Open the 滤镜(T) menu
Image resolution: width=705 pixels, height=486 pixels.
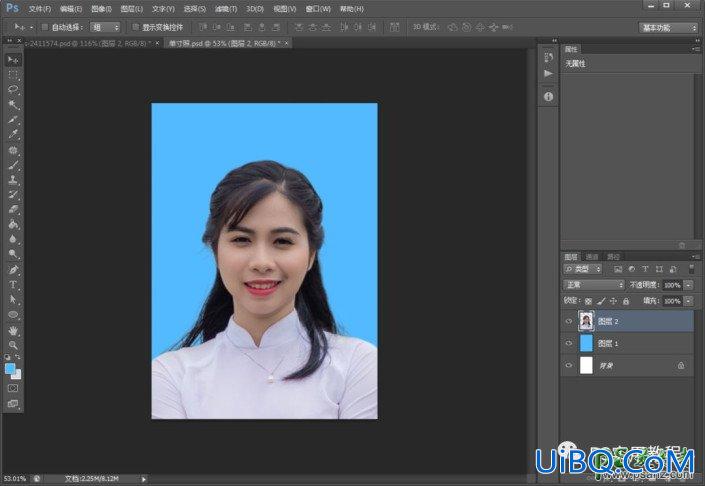(x=225, y=9)
